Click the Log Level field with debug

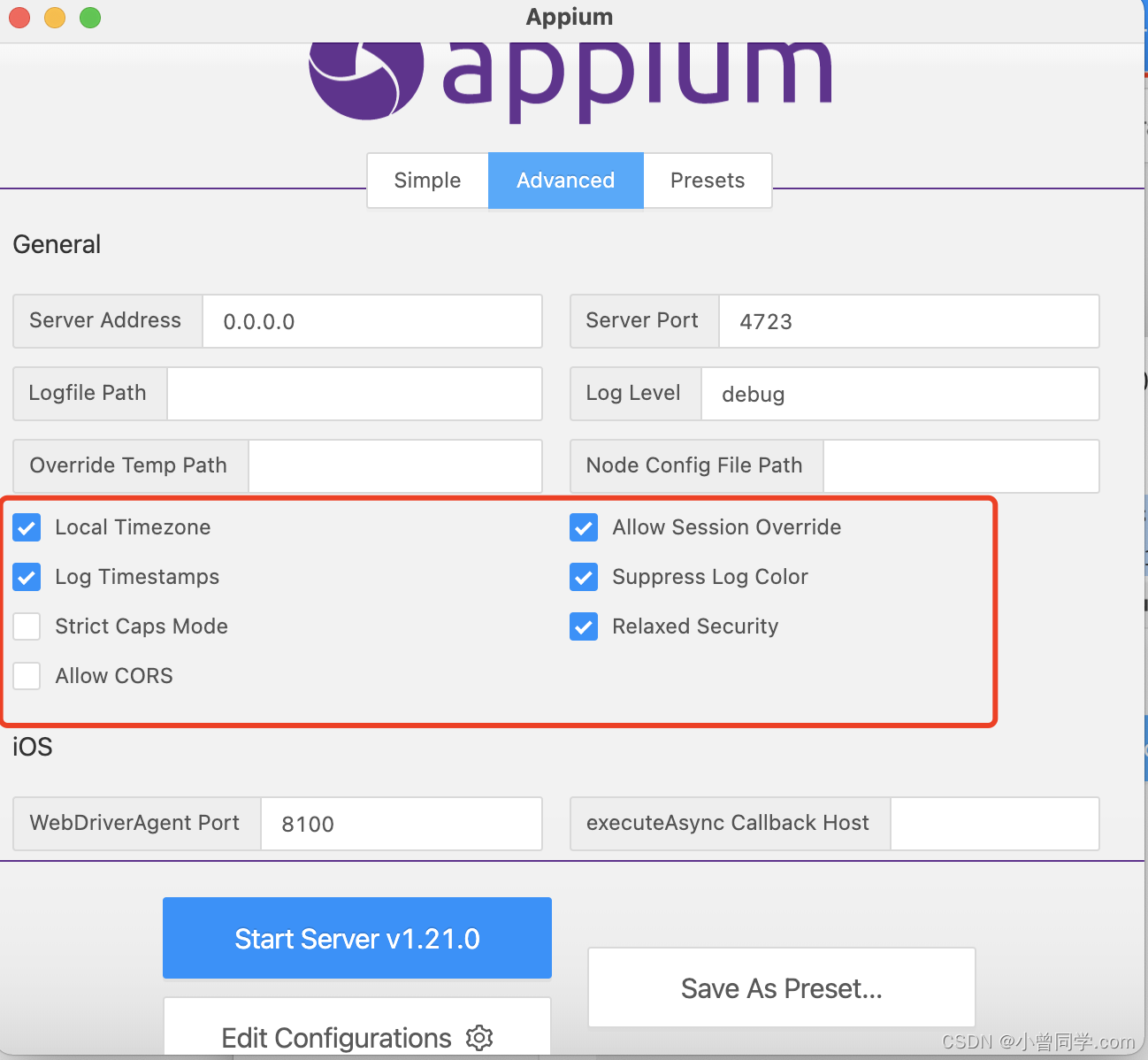[x=900, y=394]
